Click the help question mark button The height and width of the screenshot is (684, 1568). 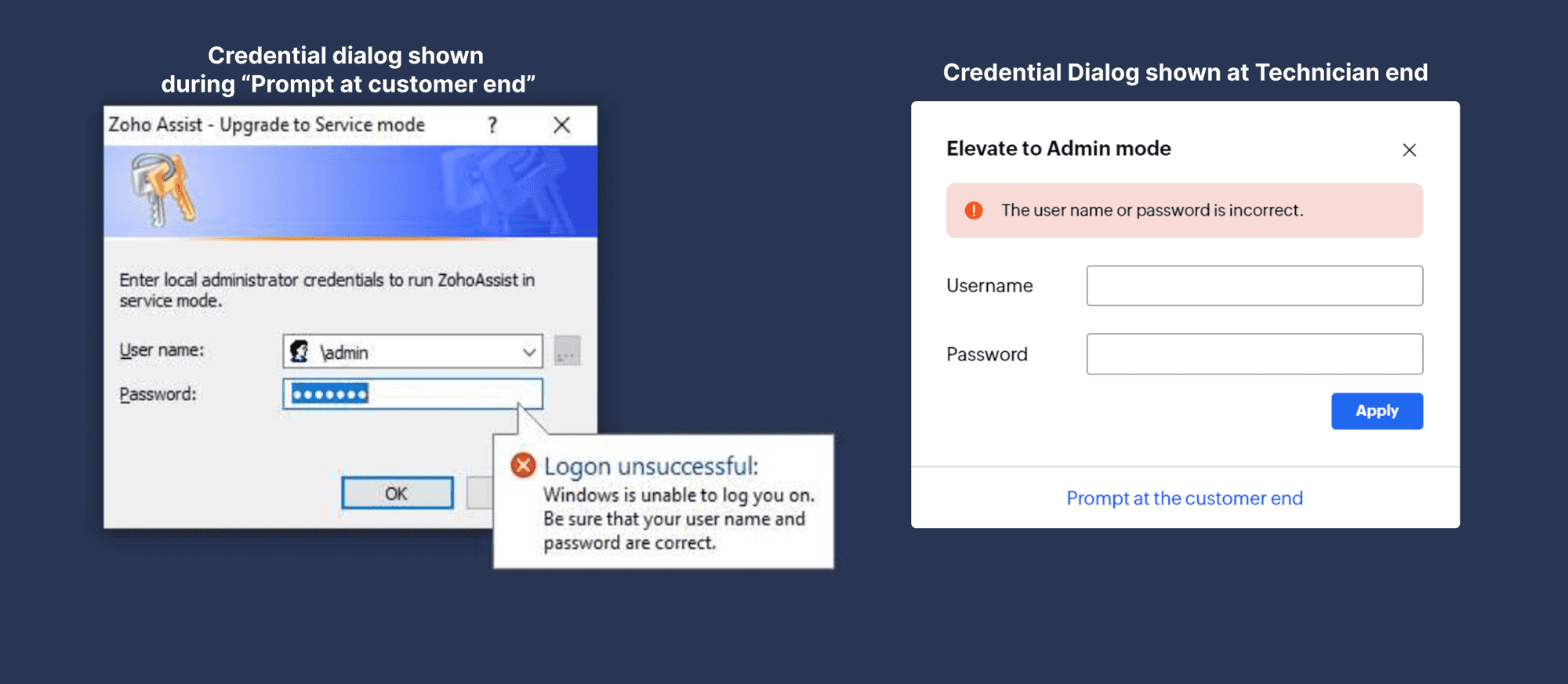492,125
